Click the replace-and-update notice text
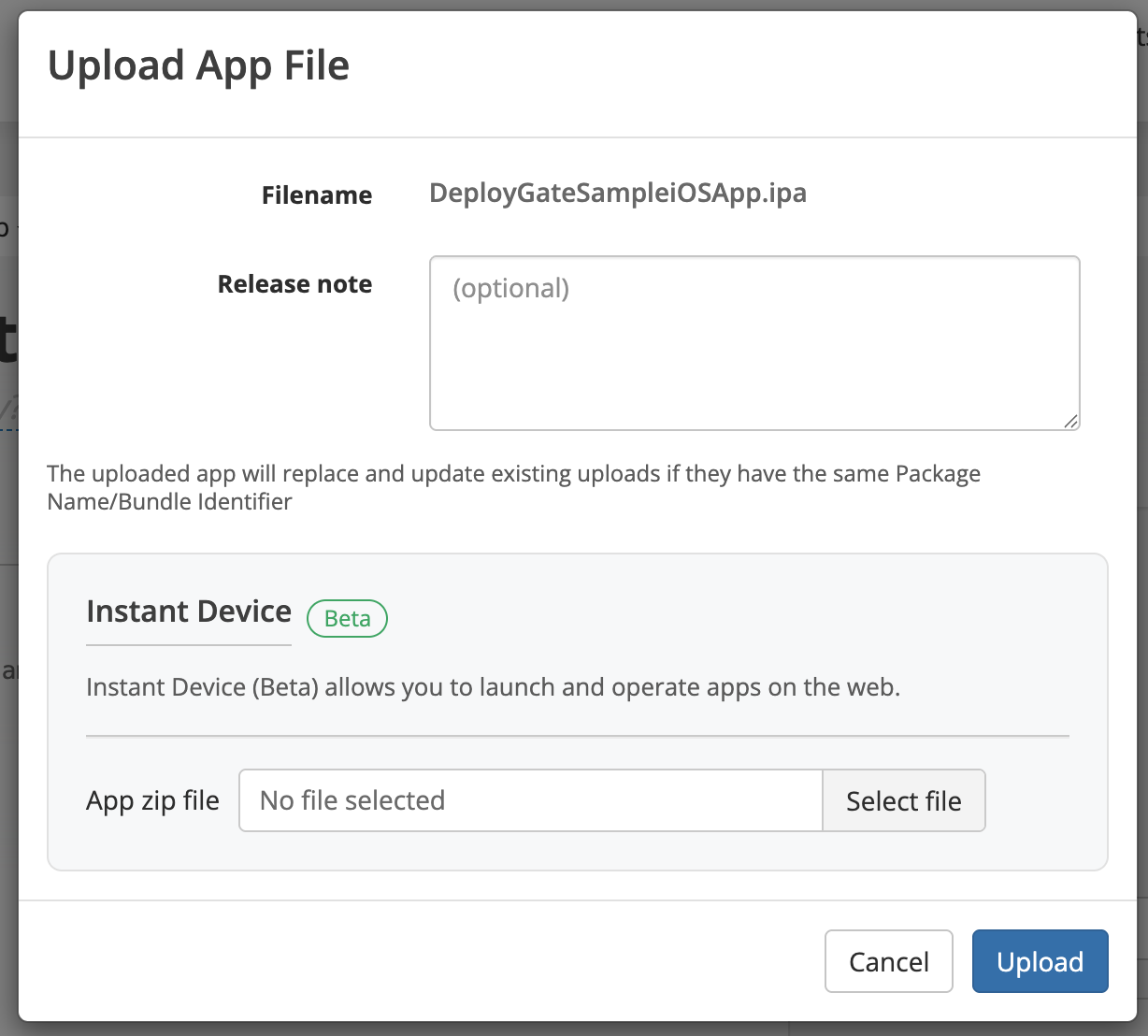Image resolution: width=1148 pixels, height=1036 pixels. [513, 487]
